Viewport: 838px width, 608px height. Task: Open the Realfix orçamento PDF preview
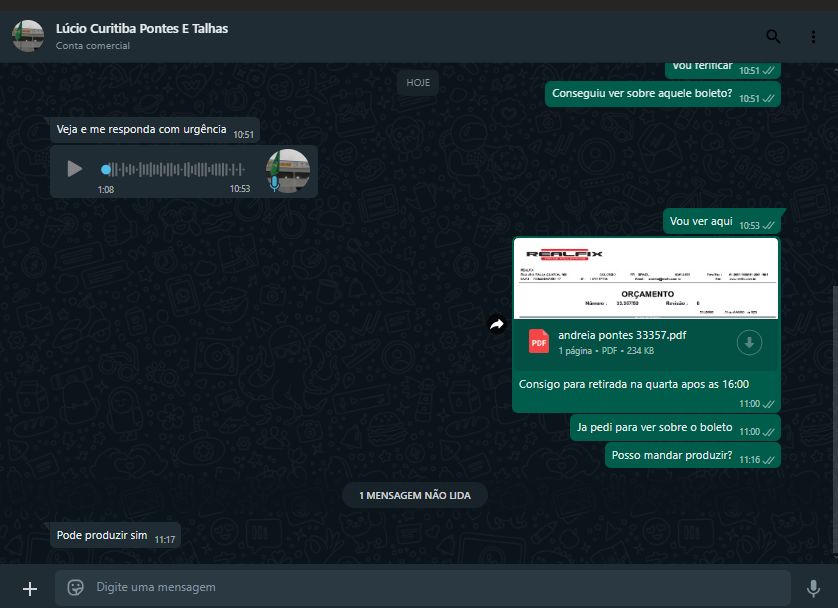coord(645,277)
